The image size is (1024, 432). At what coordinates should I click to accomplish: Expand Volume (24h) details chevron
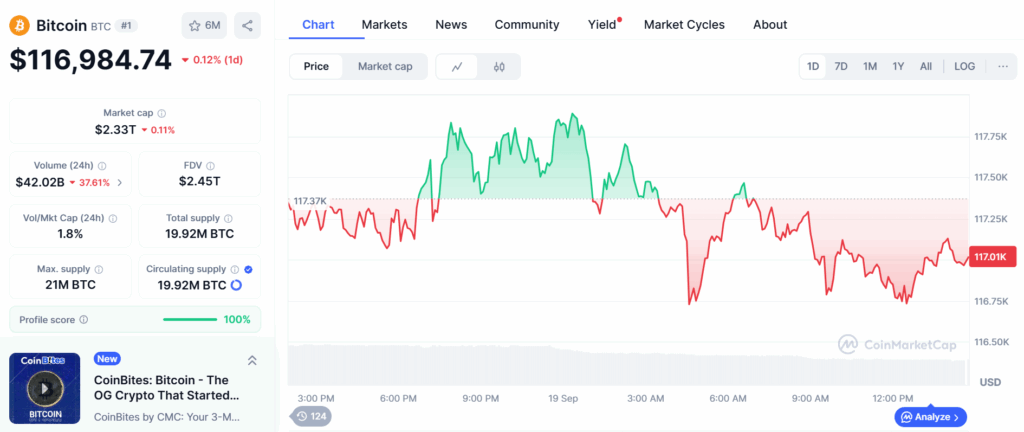coord(120,183)
